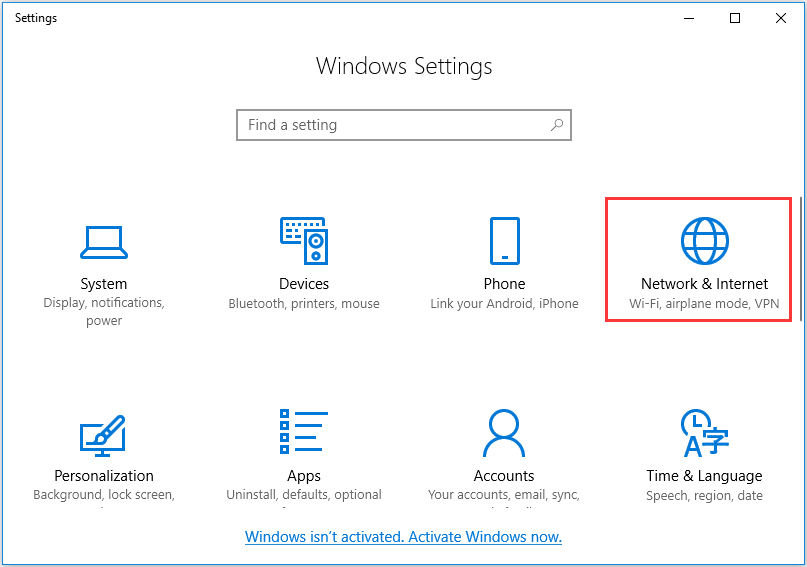Click 'Wi-Fi, airplane mode, VPN' description
Screen dimensions: 807x567
tap(705, 304)
